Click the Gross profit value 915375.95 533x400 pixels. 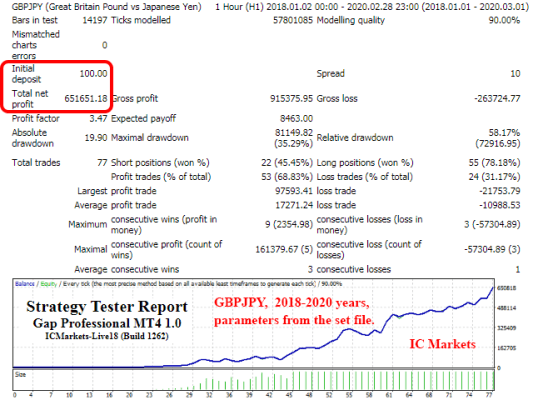[291, 99]
